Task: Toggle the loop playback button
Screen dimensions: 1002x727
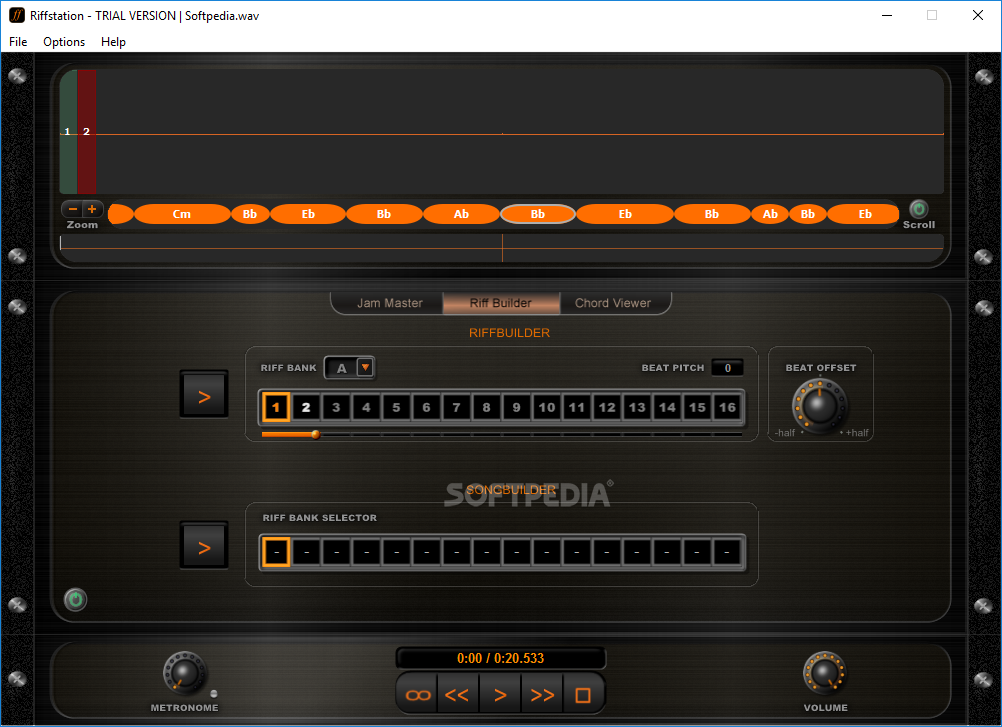Action: 418,695
